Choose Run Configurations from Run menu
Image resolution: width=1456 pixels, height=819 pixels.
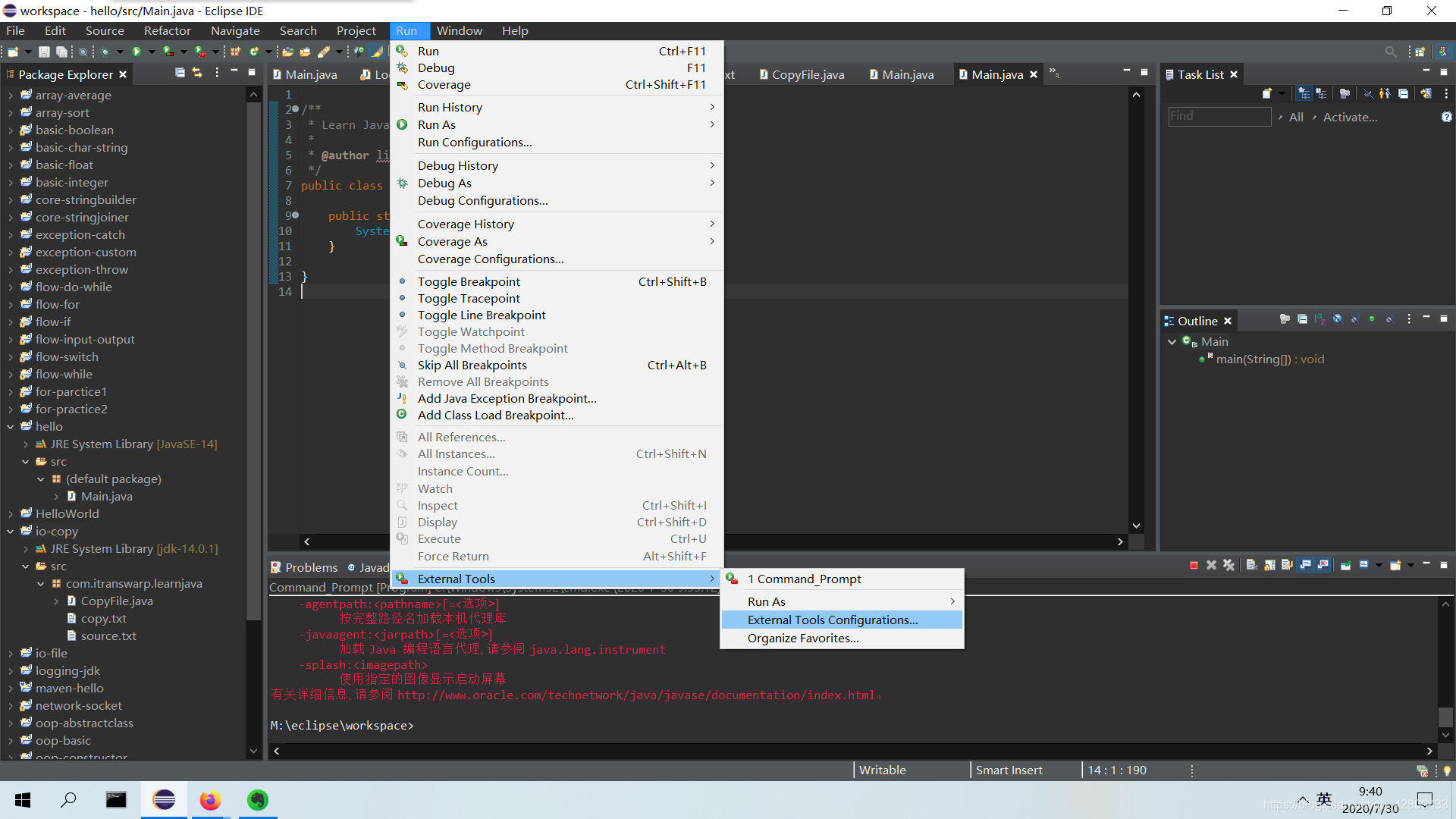click(475, 143)
